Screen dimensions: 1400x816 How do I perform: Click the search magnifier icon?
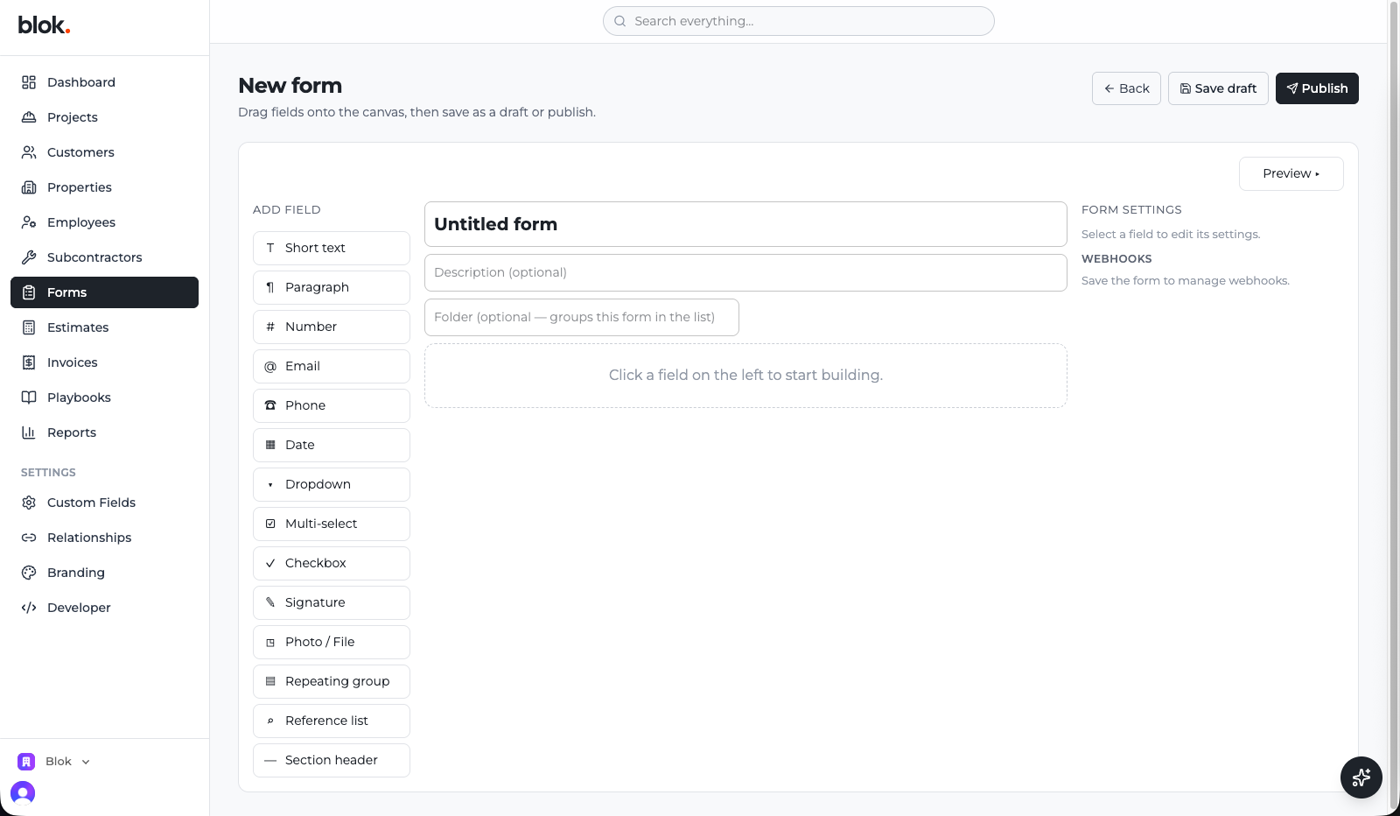click(620, 21)
